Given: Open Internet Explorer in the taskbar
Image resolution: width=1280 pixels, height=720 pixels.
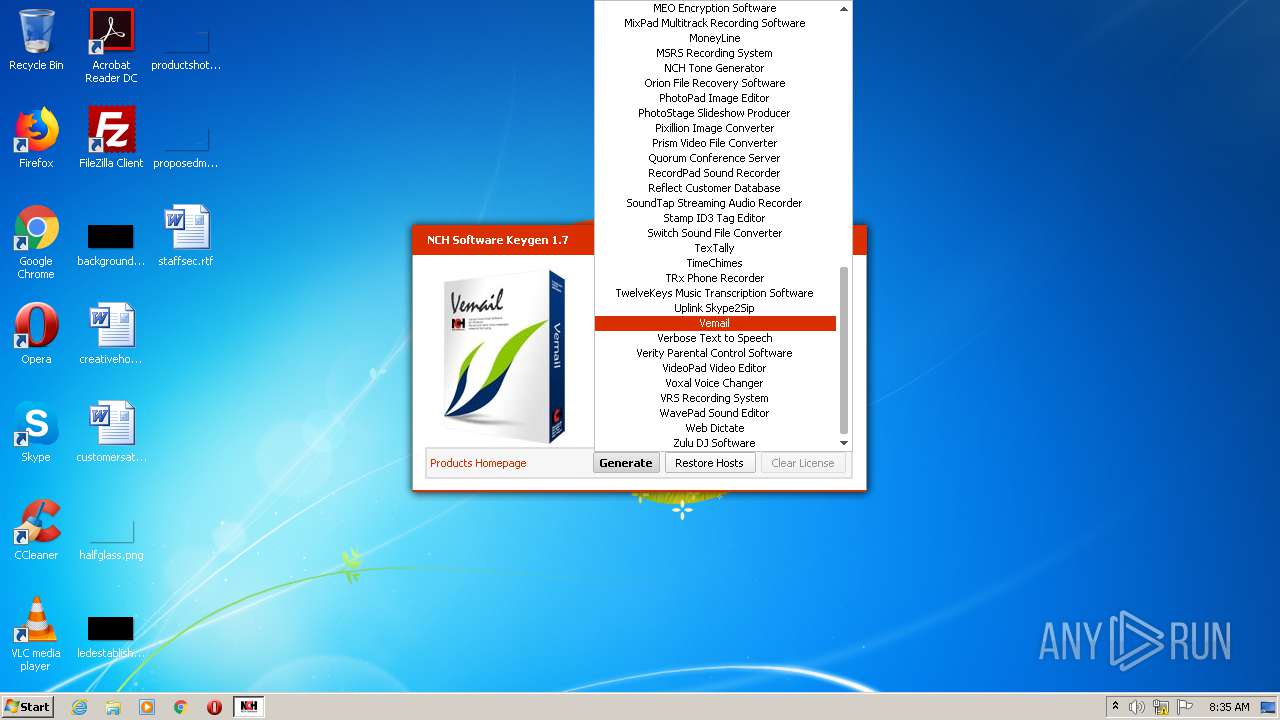Looking at the screenshot, I should point(79,707).
